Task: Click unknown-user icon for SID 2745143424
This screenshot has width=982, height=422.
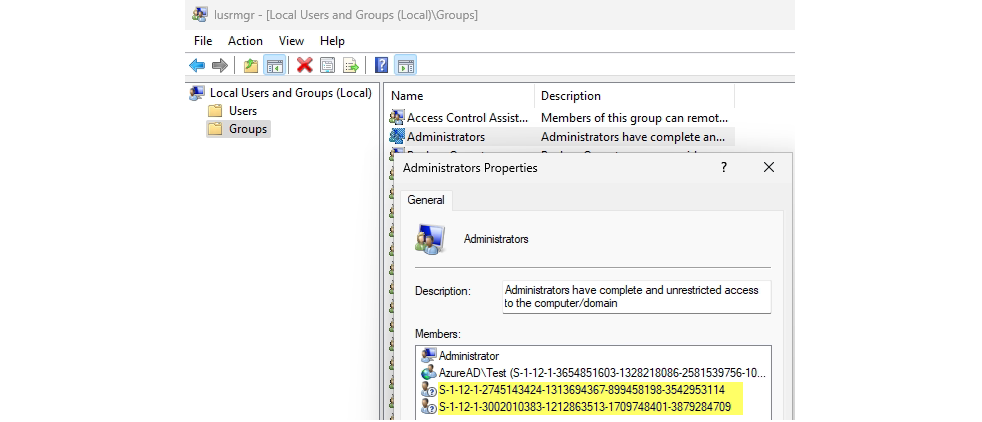Action: click(429, 390)
